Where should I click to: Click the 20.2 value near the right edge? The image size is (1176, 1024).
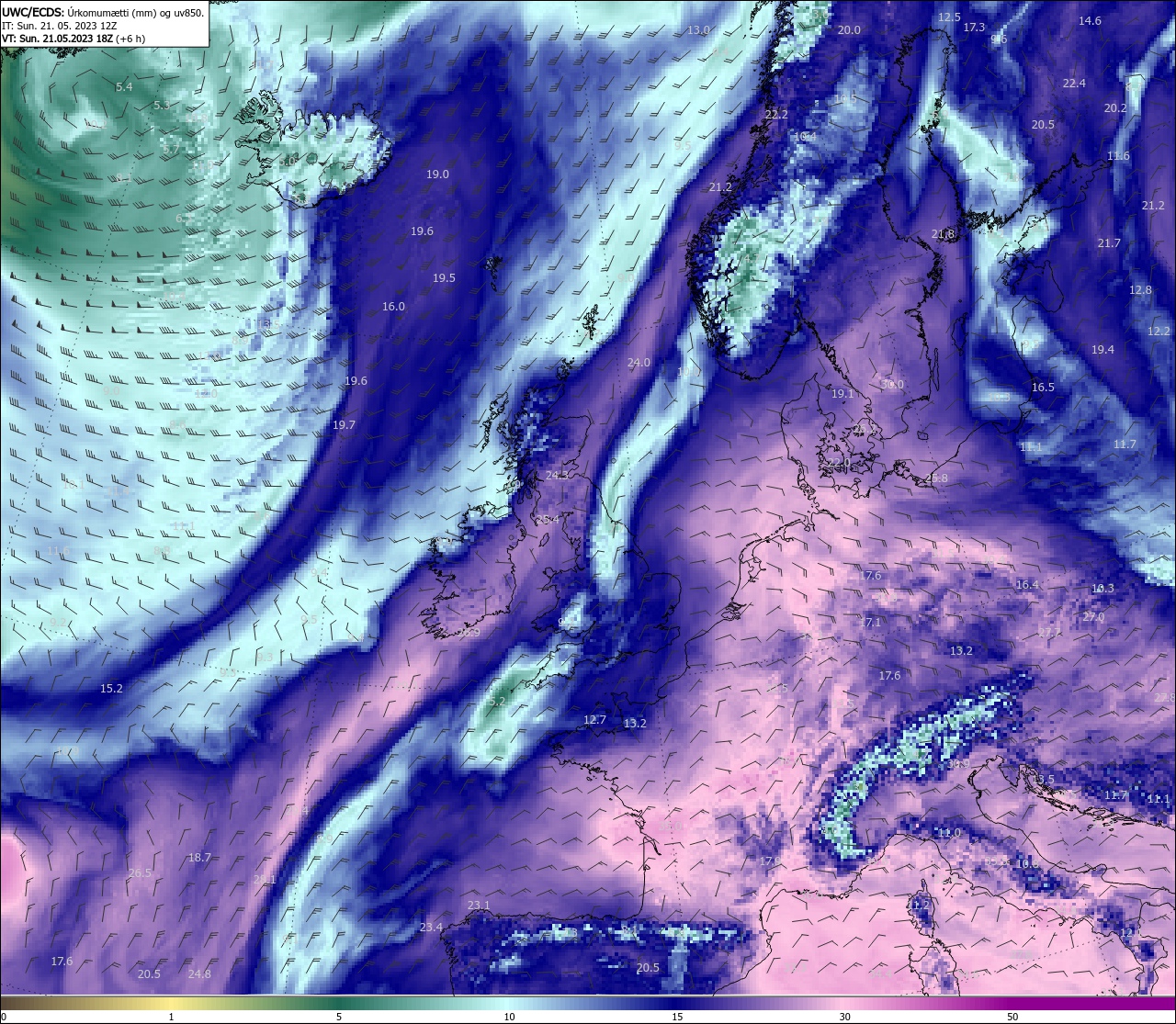(x=1115, y=107)
